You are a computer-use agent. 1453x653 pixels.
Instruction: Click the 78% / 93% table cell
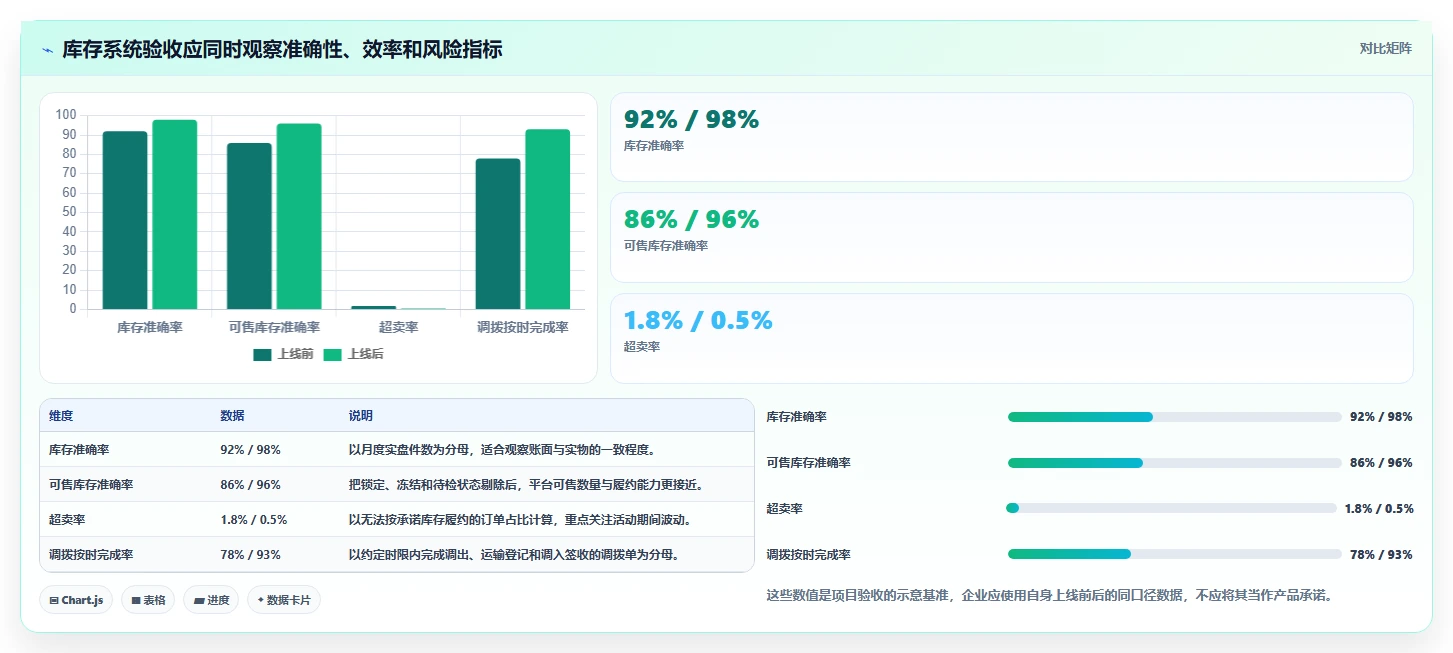click(x=250, y=555)
